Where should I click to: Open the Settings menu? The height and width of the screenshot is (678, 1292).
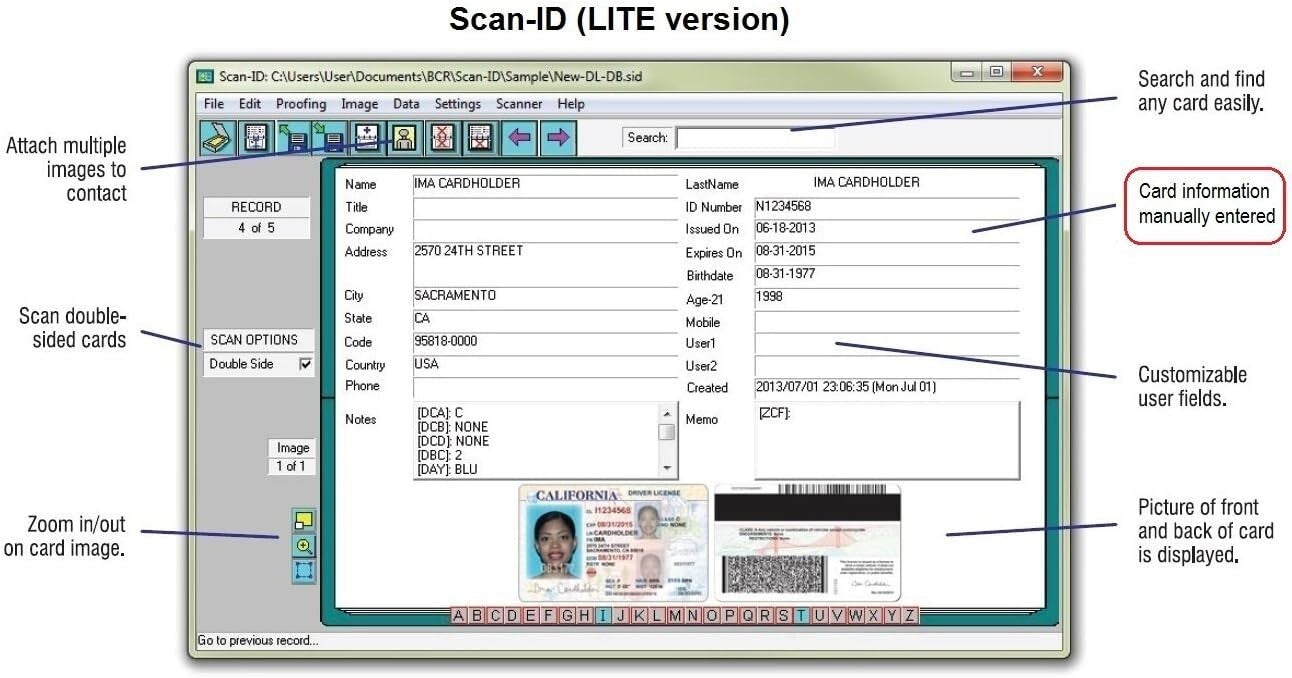pos(457,103)
